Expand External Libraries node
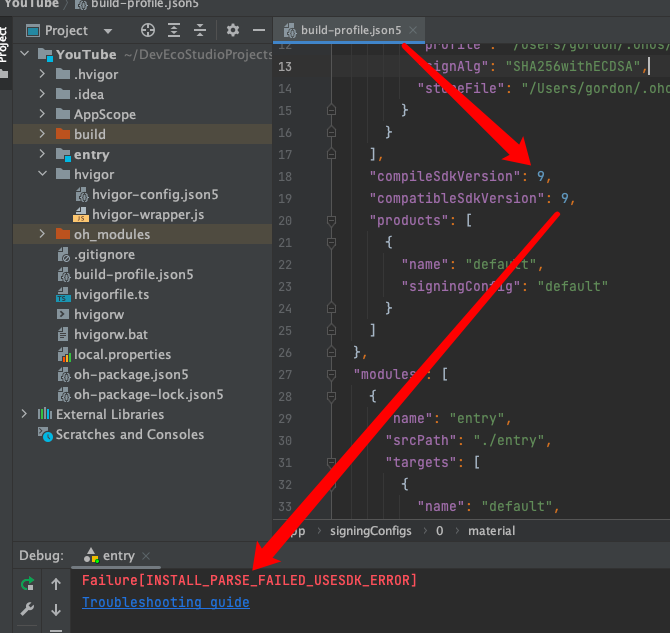This screenshot has width=670, height=633. pos(24,414)
